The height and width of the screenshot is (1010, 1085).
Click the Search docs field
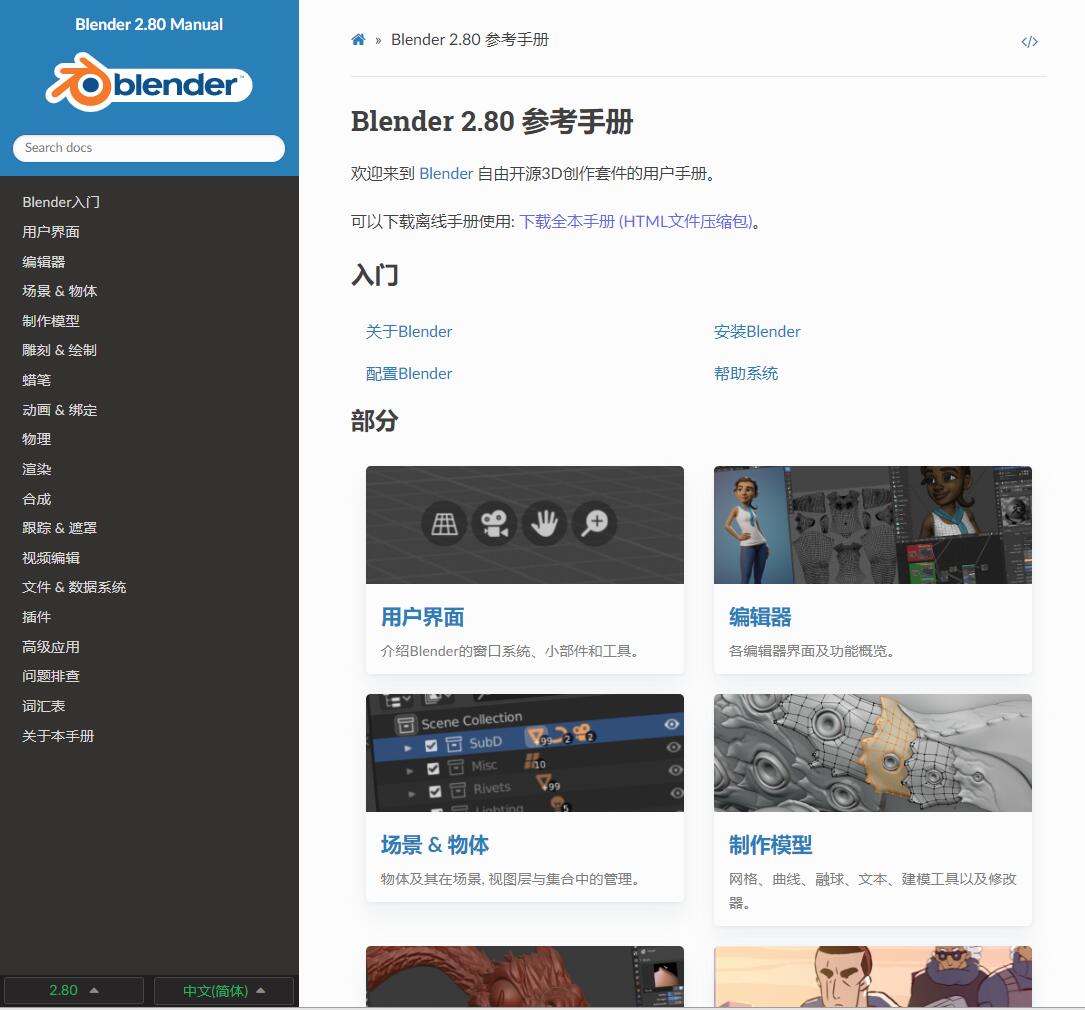point(149,148)
